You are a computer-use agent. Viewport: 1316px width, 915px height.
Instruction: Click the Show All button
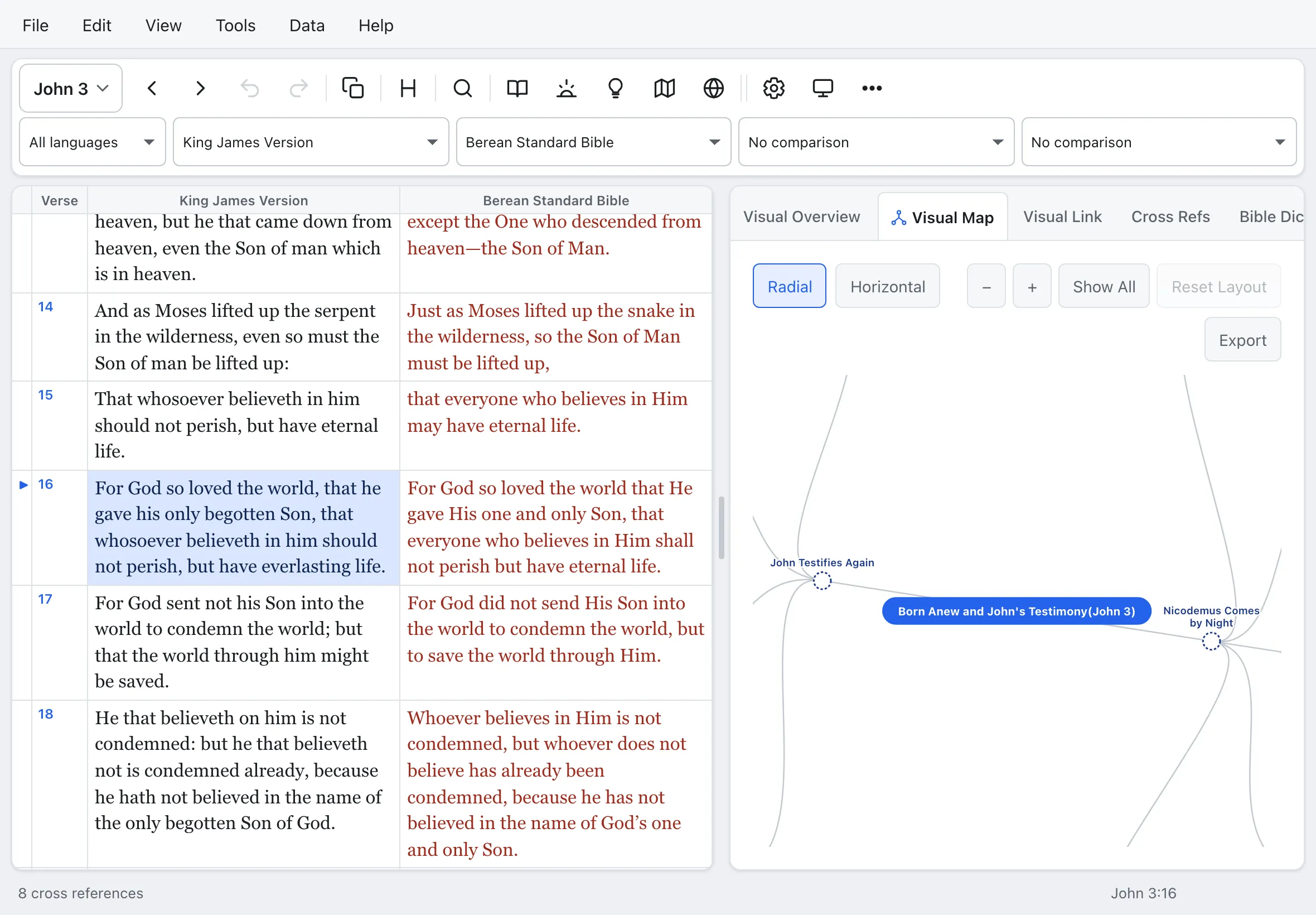(1104, 286)
